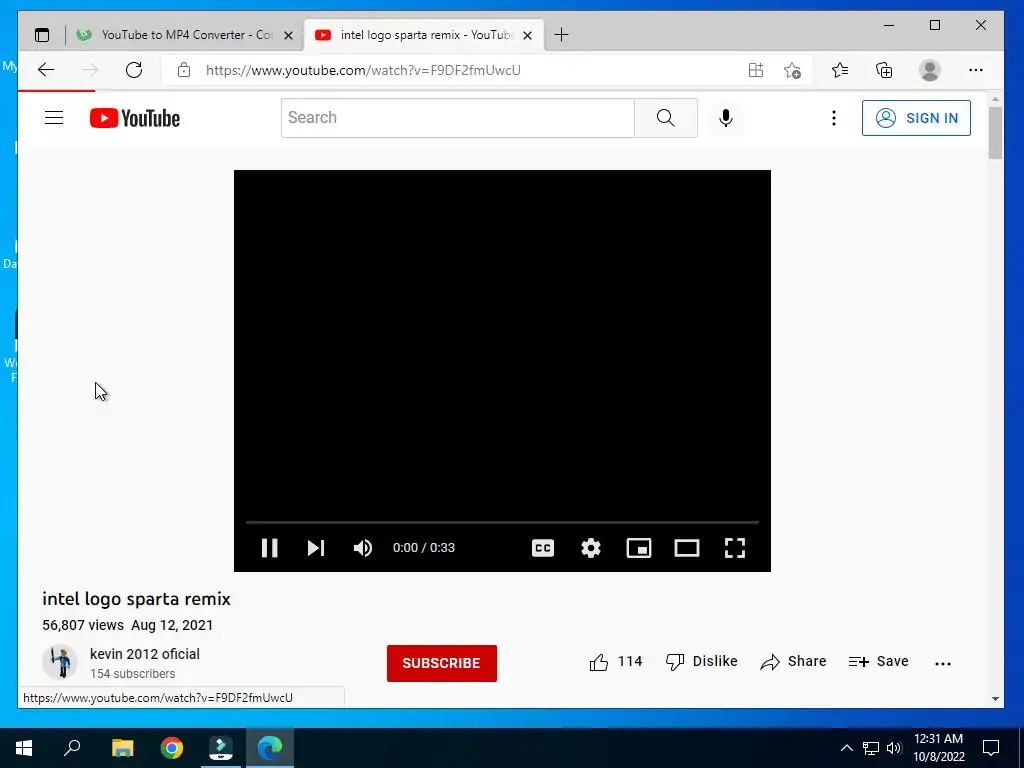Switch to theater mode
Viewport: 1024px width, 768px height.
pyautogui.click(x=686, y=548)
